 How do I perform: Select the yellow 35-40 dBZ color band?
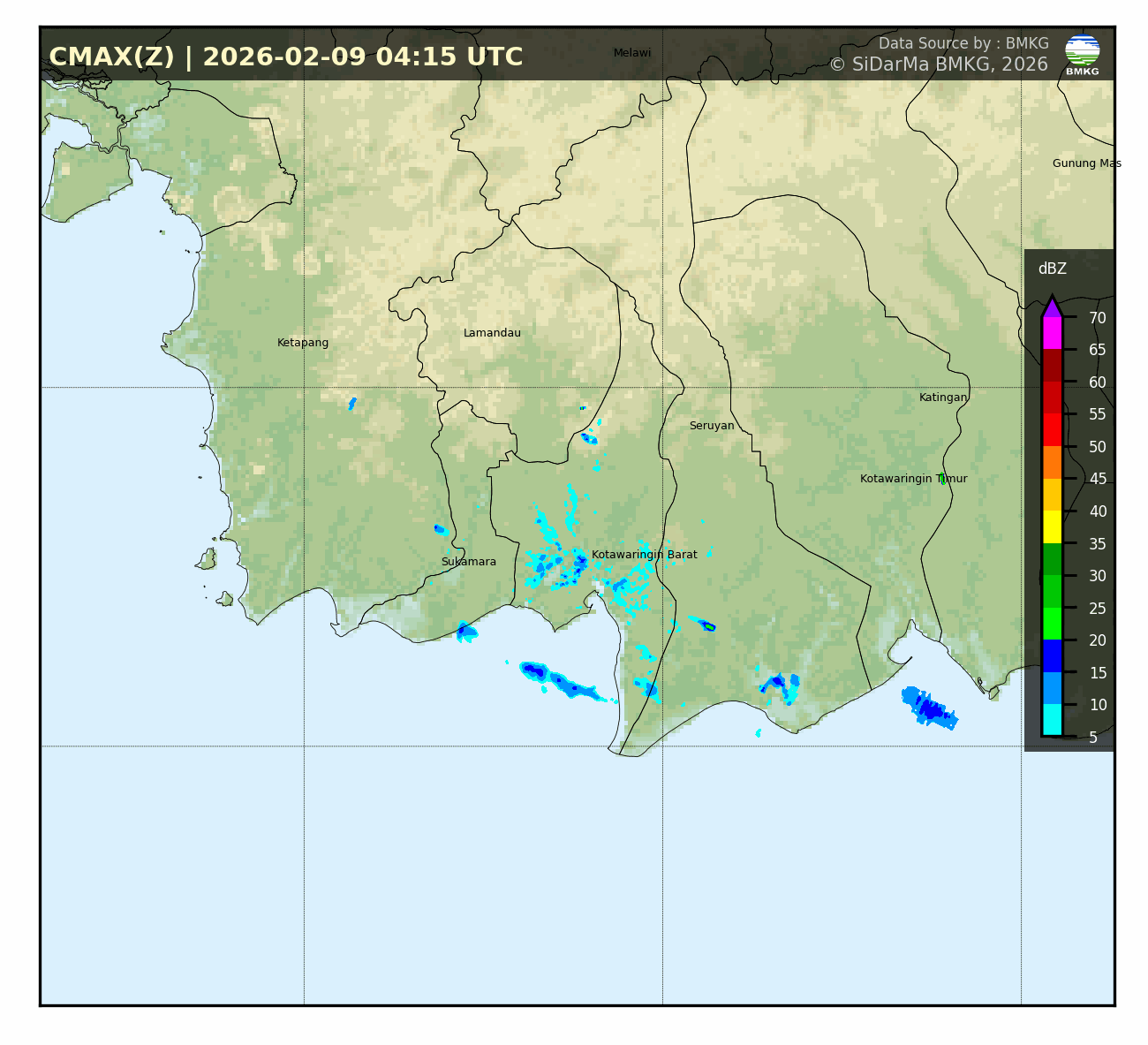[x=1051, y=526]
